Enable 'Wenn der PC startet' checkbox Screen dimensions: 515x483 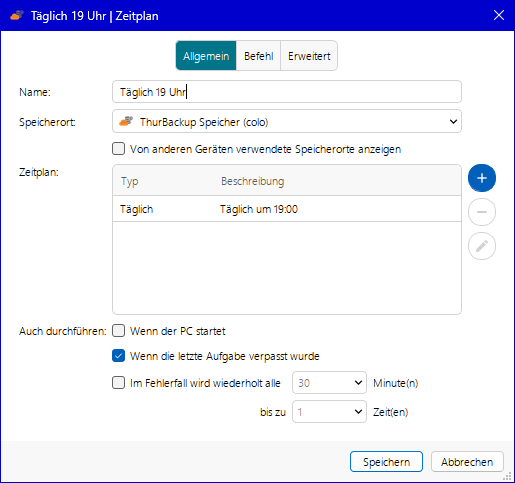point(118,331)
